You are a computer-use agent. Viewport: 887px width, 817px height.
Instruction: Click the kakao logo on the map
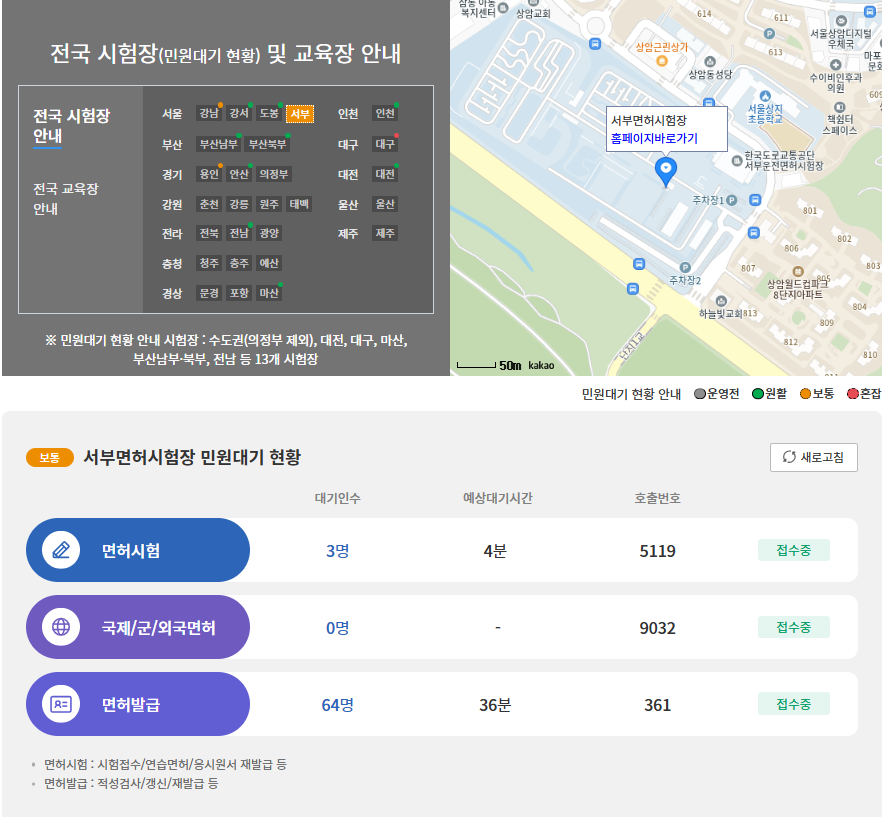coord(542,366)
